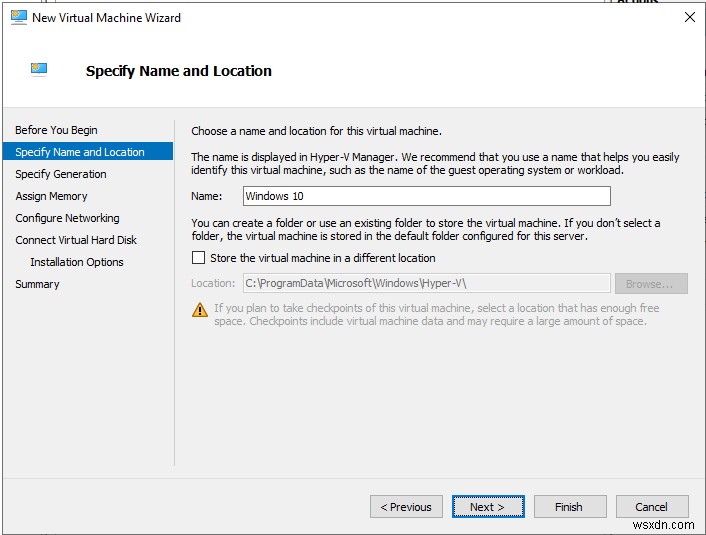Viewport: 706px width, 535px height.
Task: Click the yellow warning triangle icon
Action: click(x=199, y=310)
